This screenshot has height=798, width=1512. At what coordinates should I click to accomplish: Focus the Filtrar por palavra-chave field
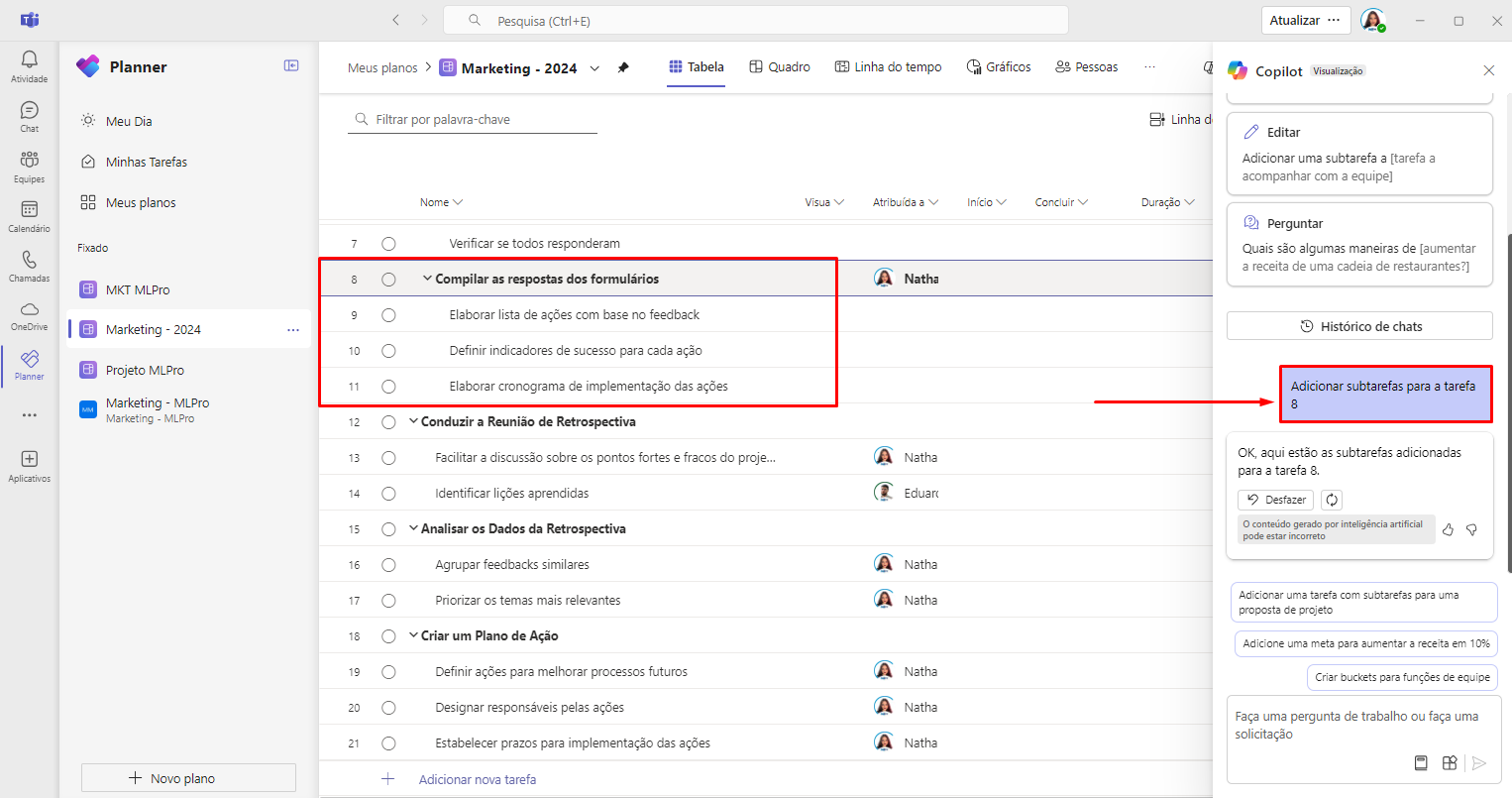click(473, 119)
